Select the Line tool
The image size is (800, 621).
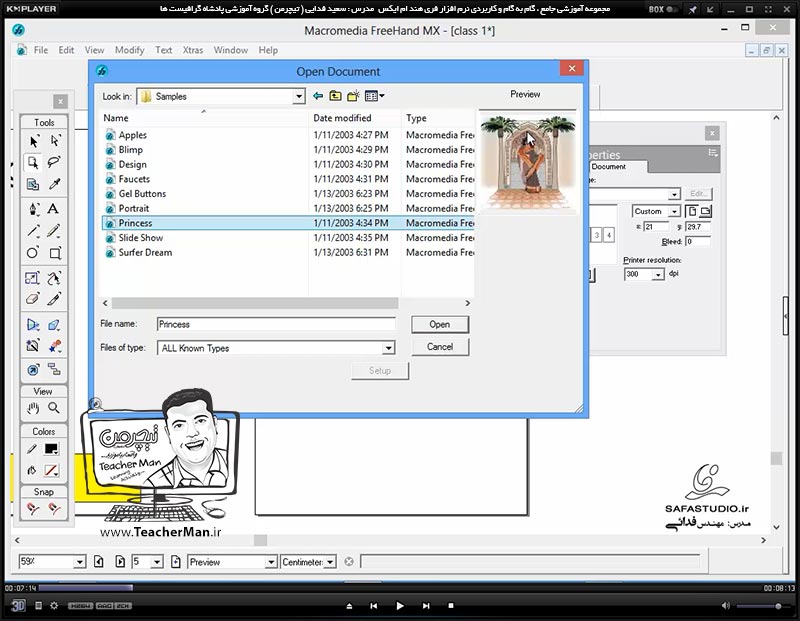click(x=33, y=231)
